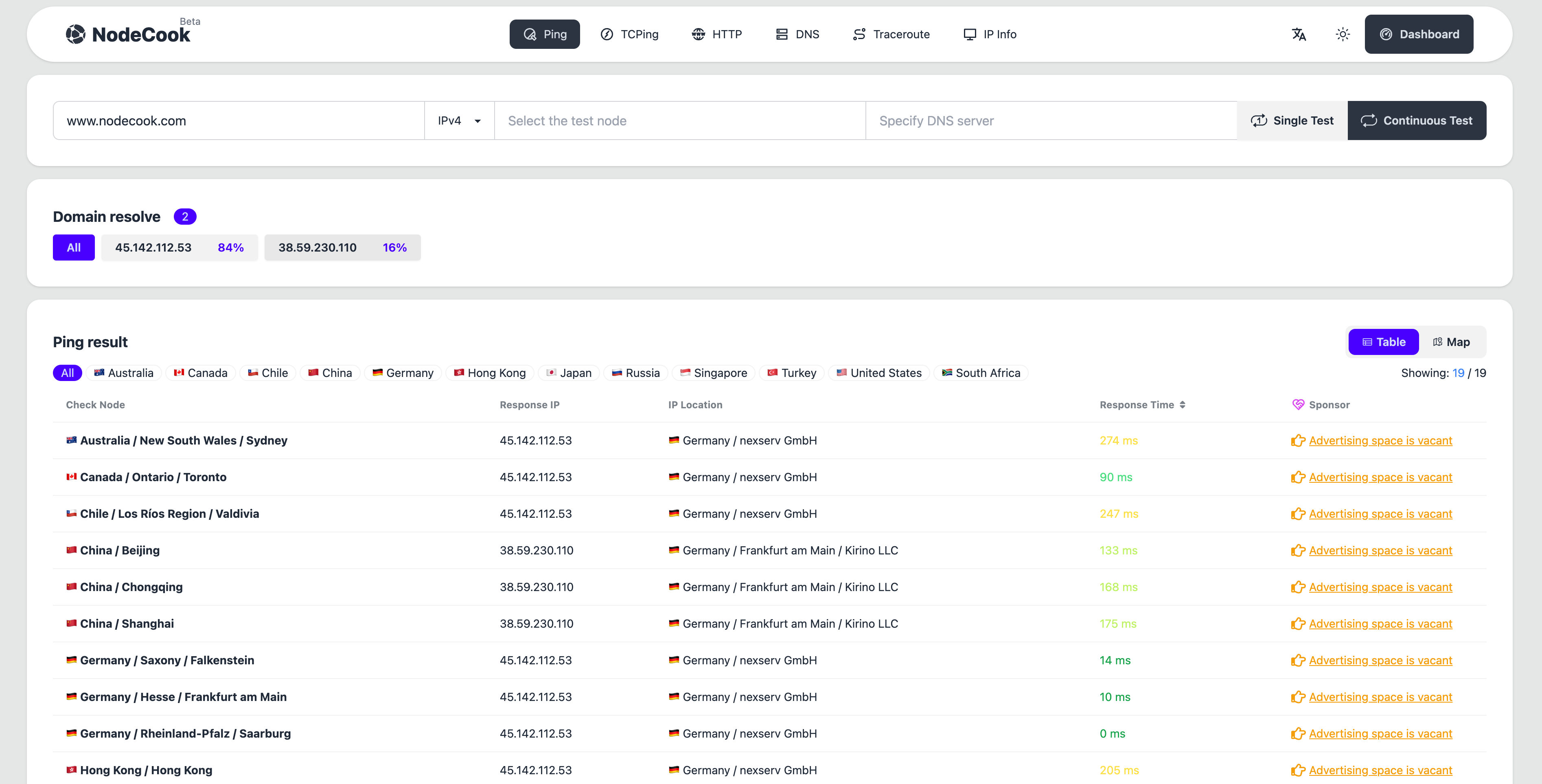
Task: Click the NodeCook logo
Action: 127,34
